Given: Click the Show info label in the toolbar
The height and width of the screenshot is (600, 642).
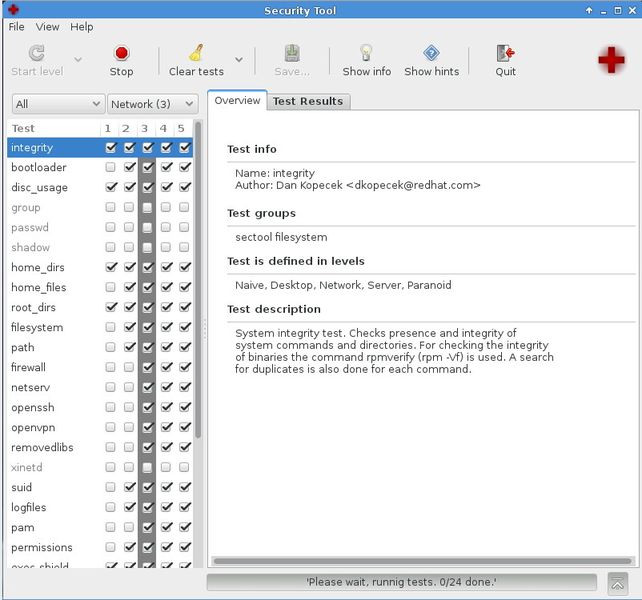Looking at the screenshot, I should click(366, 72).
